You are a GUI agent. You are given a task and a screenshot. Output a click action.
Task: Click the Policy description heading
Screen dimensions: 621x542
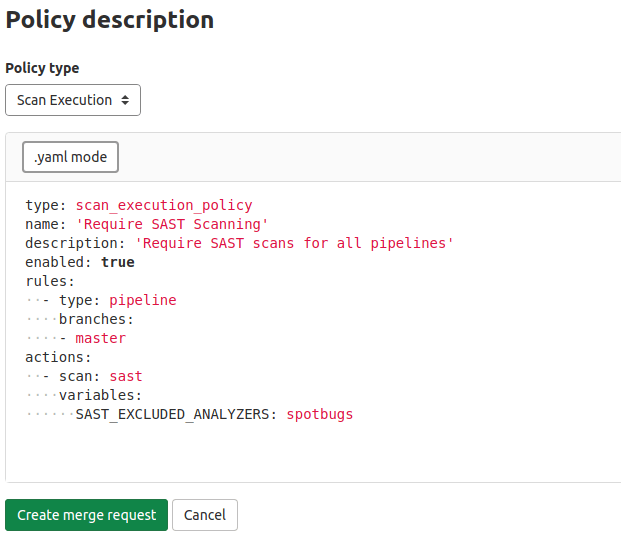pos(110,20)
